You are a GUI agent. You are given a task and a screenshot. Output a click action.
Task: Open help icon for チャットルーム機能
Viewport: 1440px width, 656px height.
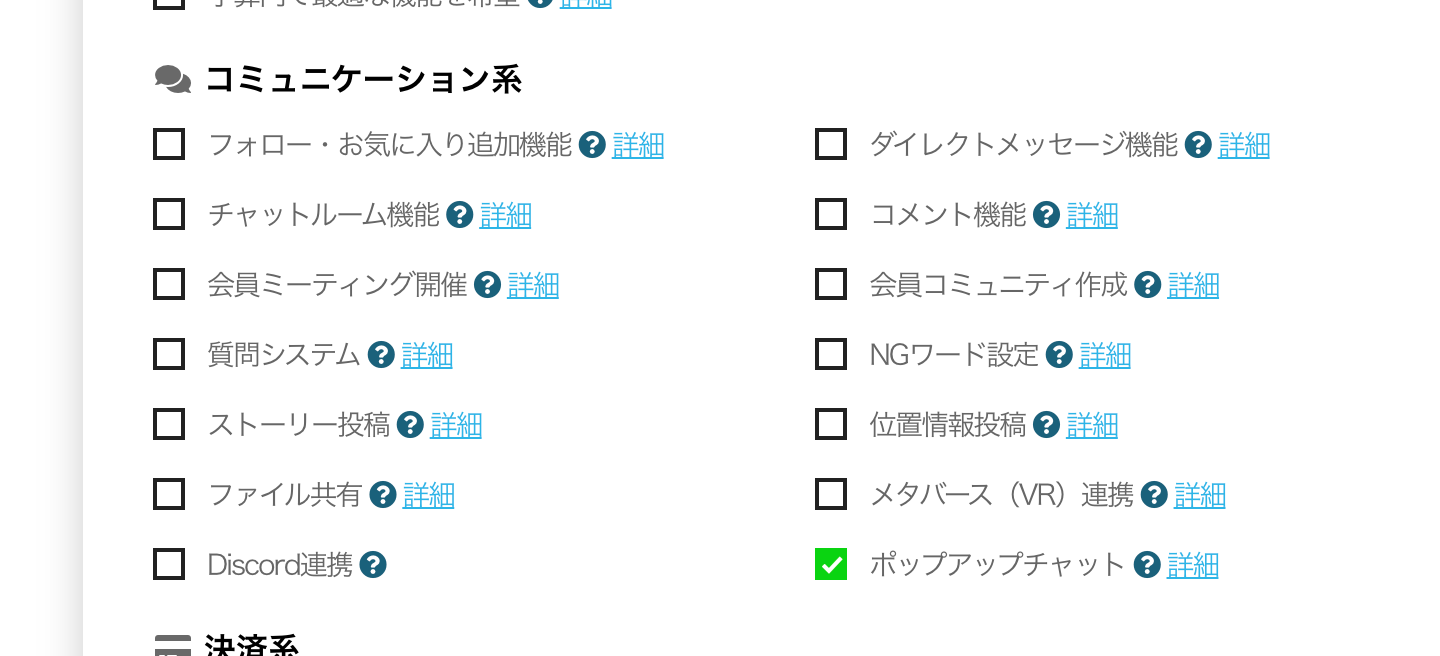[x=459, y=215]
